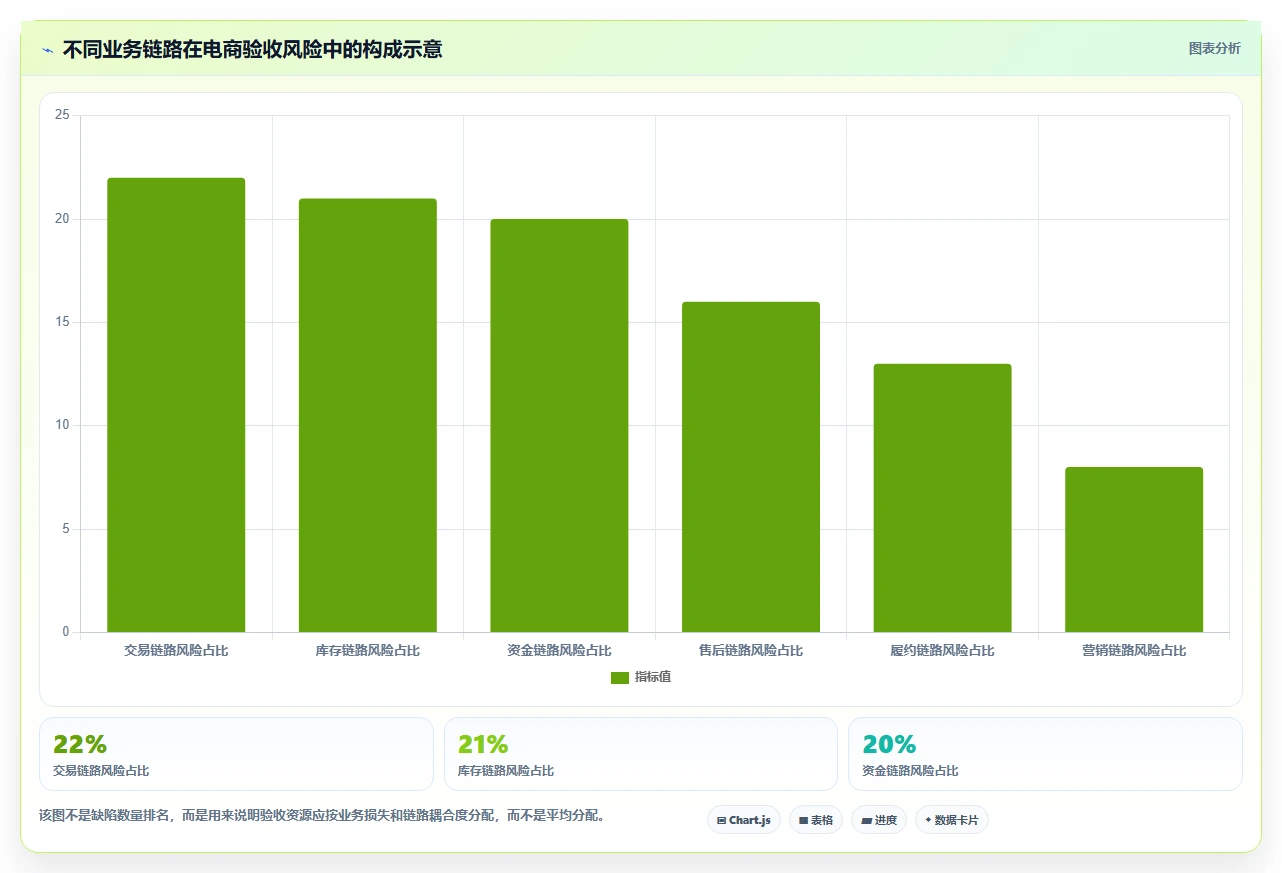The height and width of the screenshot is (873, 1282).
Task: Click the 履约链路风险占比 x-axis label
Action: [942, 651]
